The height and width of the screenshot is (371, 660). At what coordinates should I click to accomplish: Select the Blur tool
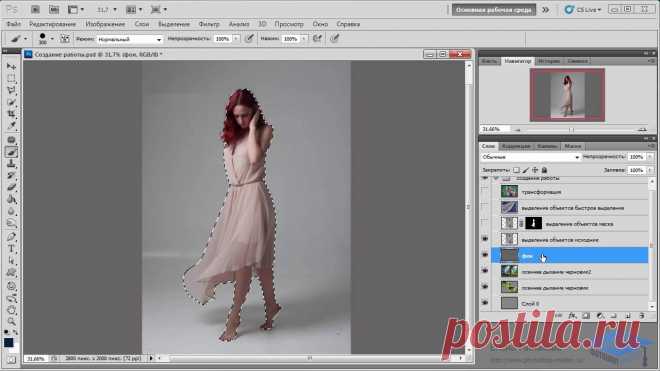click(x=11, y=211)
